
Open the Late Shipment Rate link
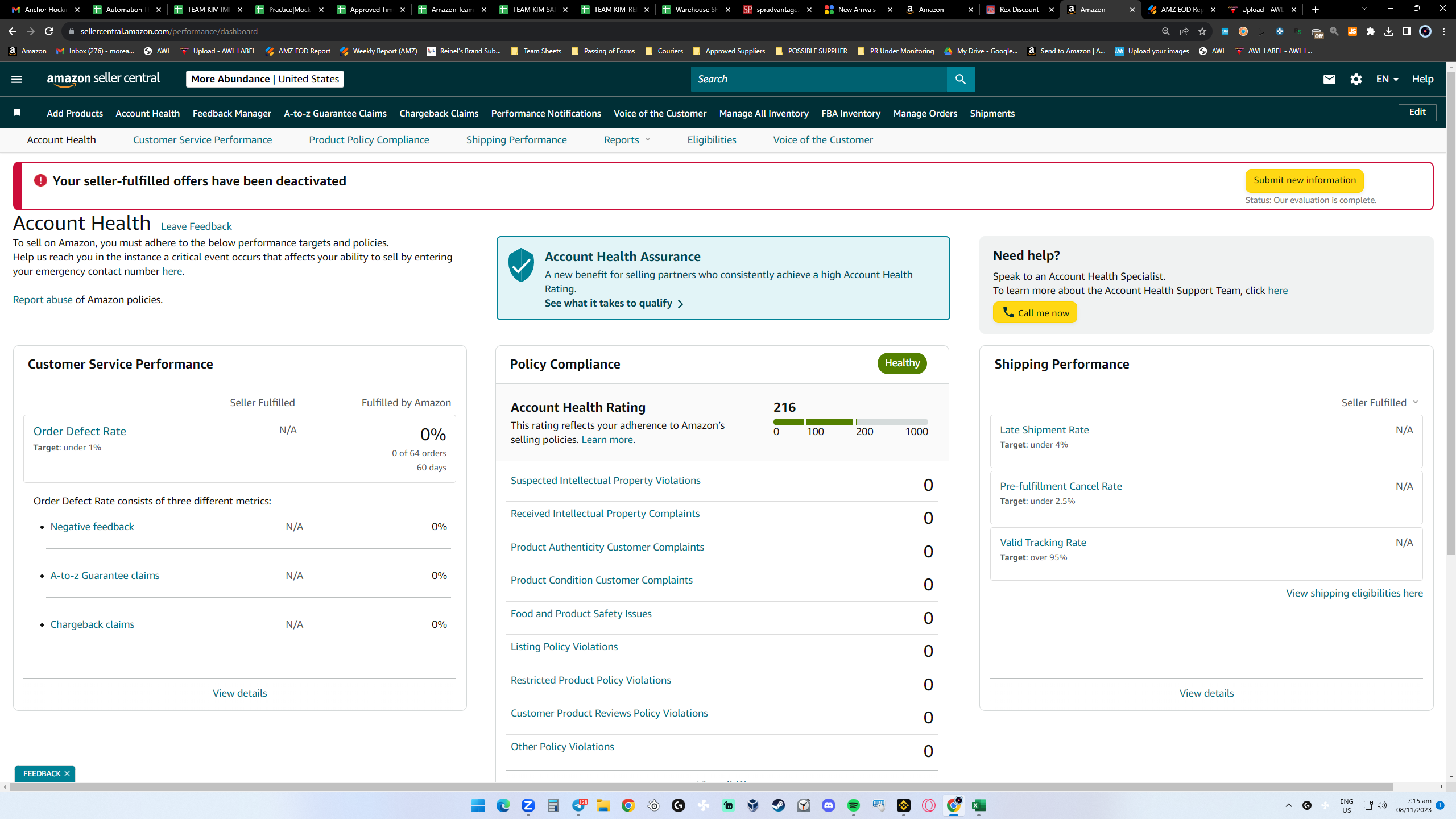click(1044, 430)
